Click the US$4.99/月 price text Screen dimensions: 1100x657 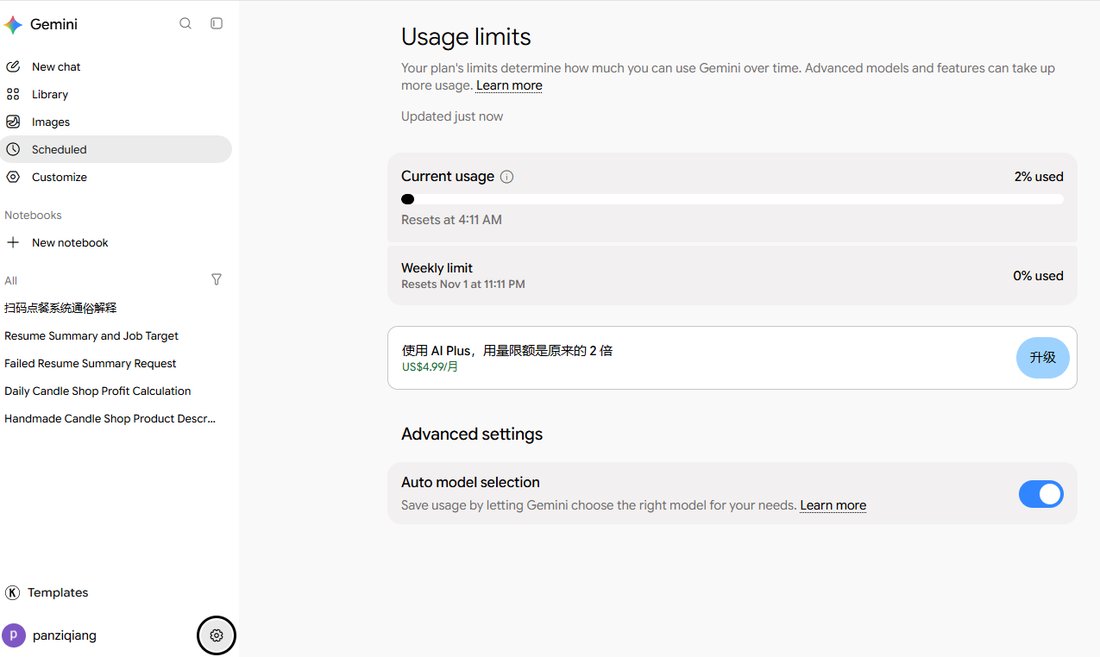(x=429, y=367)
